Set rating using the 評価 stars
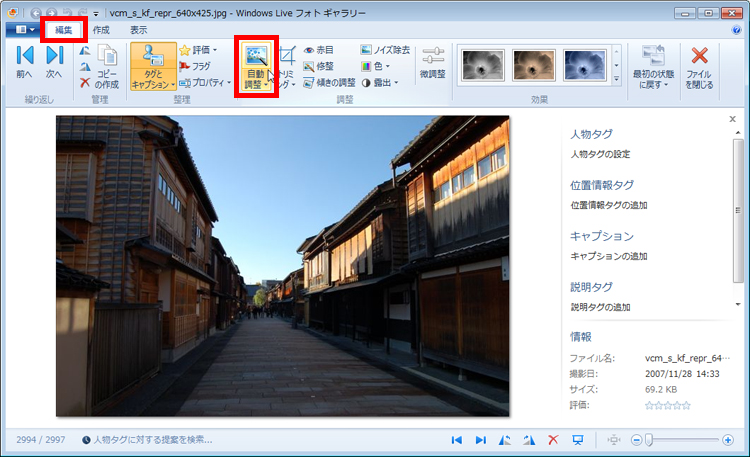Screen dimensions: 750x457 click(668, 405)
